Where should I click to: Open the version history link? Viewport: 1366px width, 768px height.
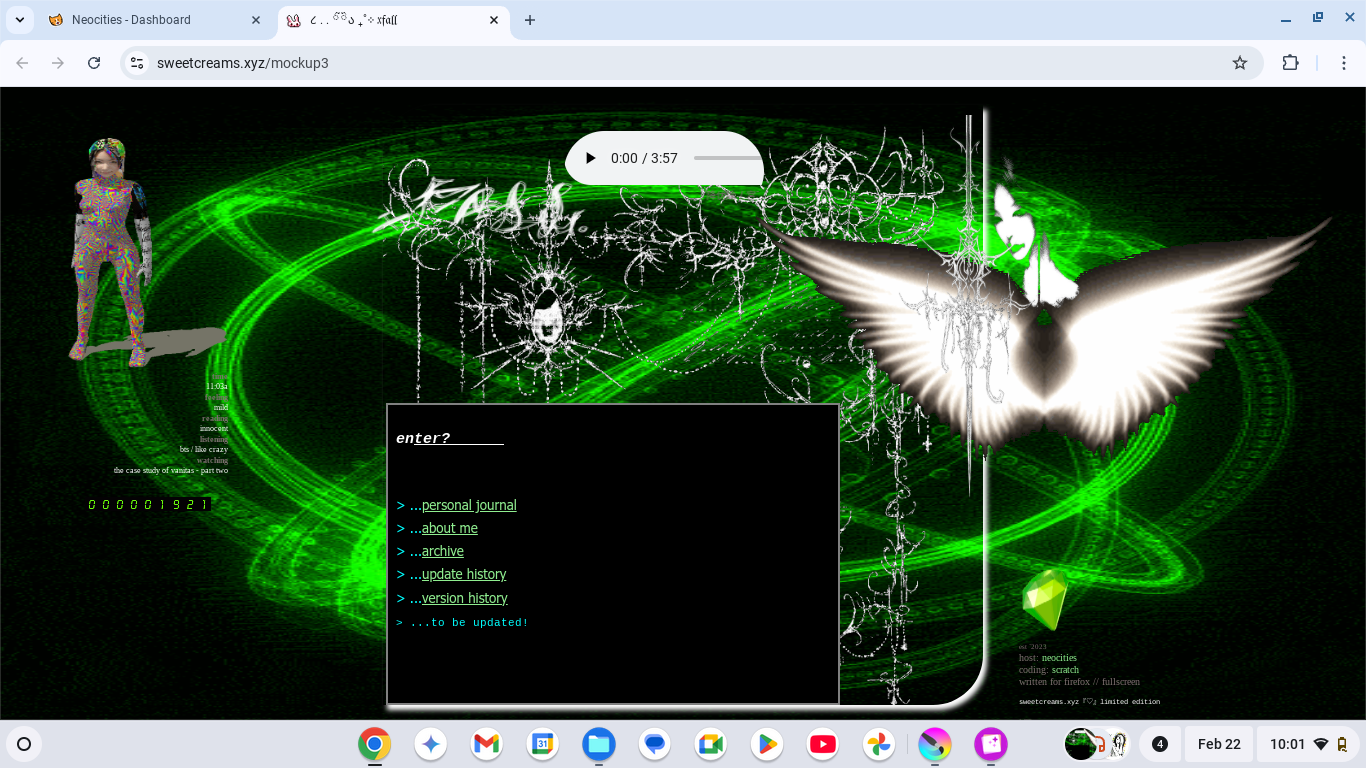tap(464, 598)
